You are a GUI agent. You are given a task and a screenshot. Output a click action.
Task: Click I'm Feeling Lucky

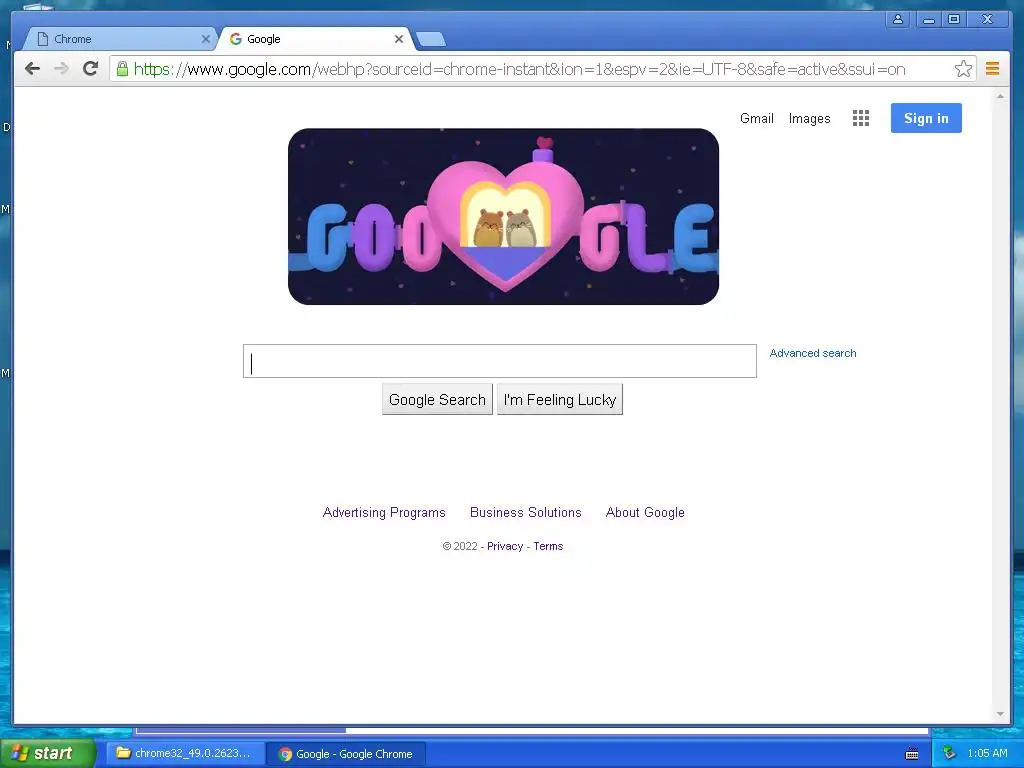tap(560, 399)
